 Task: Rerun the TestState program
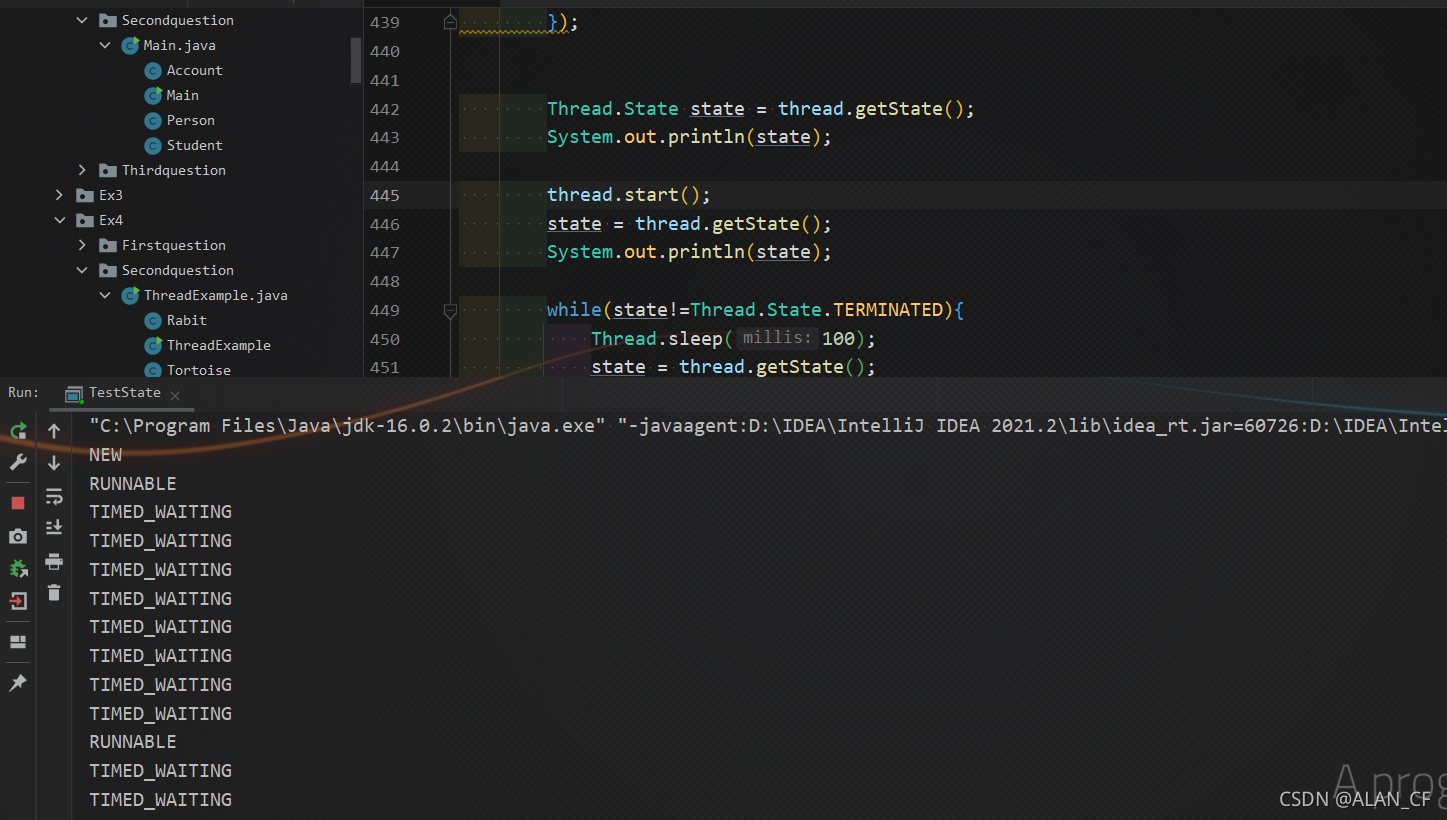click(18, 431)
